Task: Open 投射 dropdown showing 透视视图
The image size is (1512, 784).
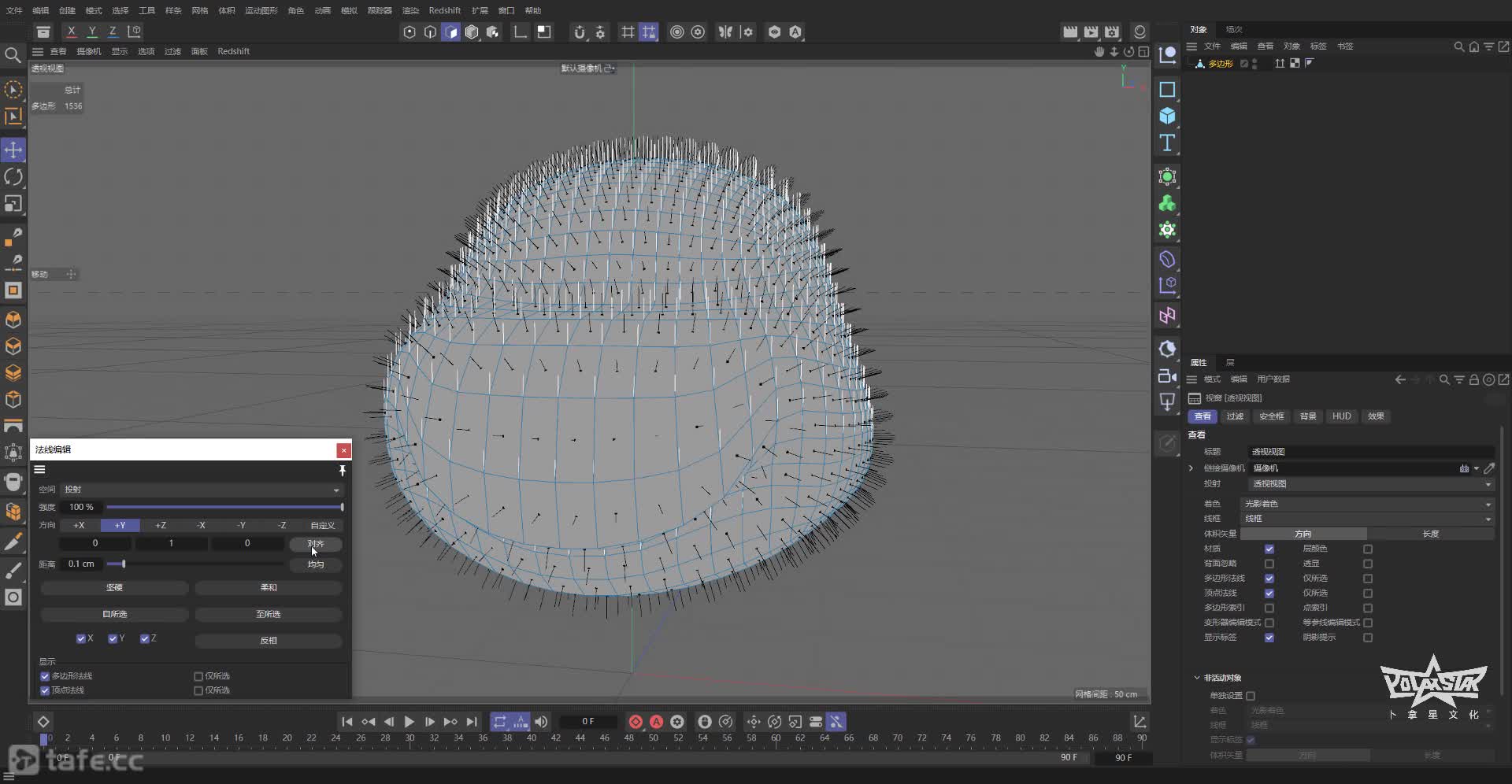Action: pyautogui.click(x=1371, y=484)
